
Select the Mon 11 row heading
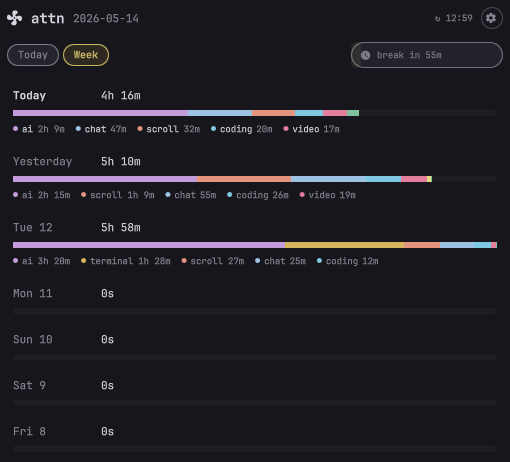(x=33, y=294)
